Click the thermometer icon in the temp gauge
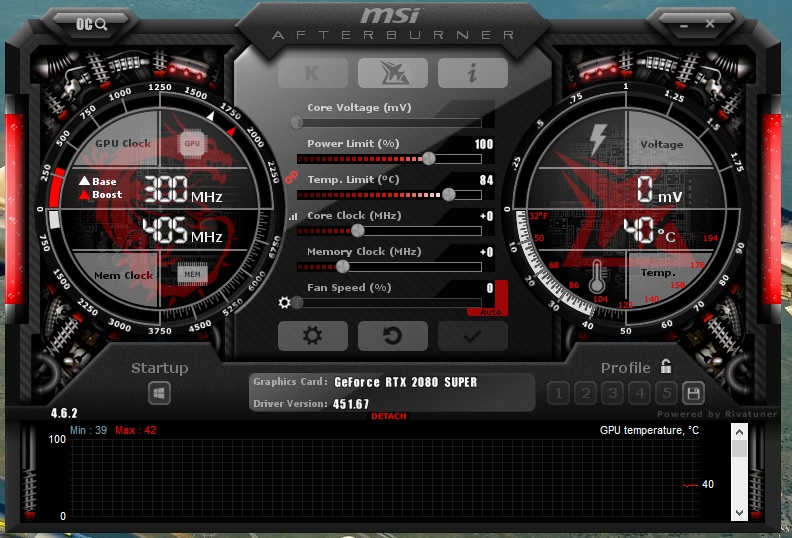The width and height of the screenshot is (792, 538). 597,276
